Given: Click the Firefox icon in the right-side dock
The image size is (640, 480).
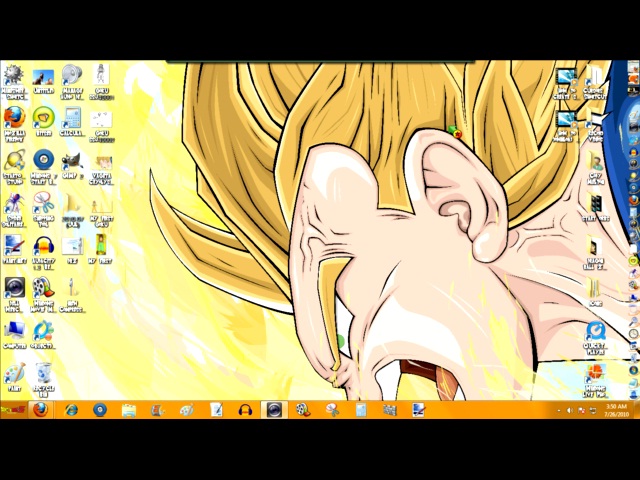Looking at the screenshot, I should pos(634,200).
